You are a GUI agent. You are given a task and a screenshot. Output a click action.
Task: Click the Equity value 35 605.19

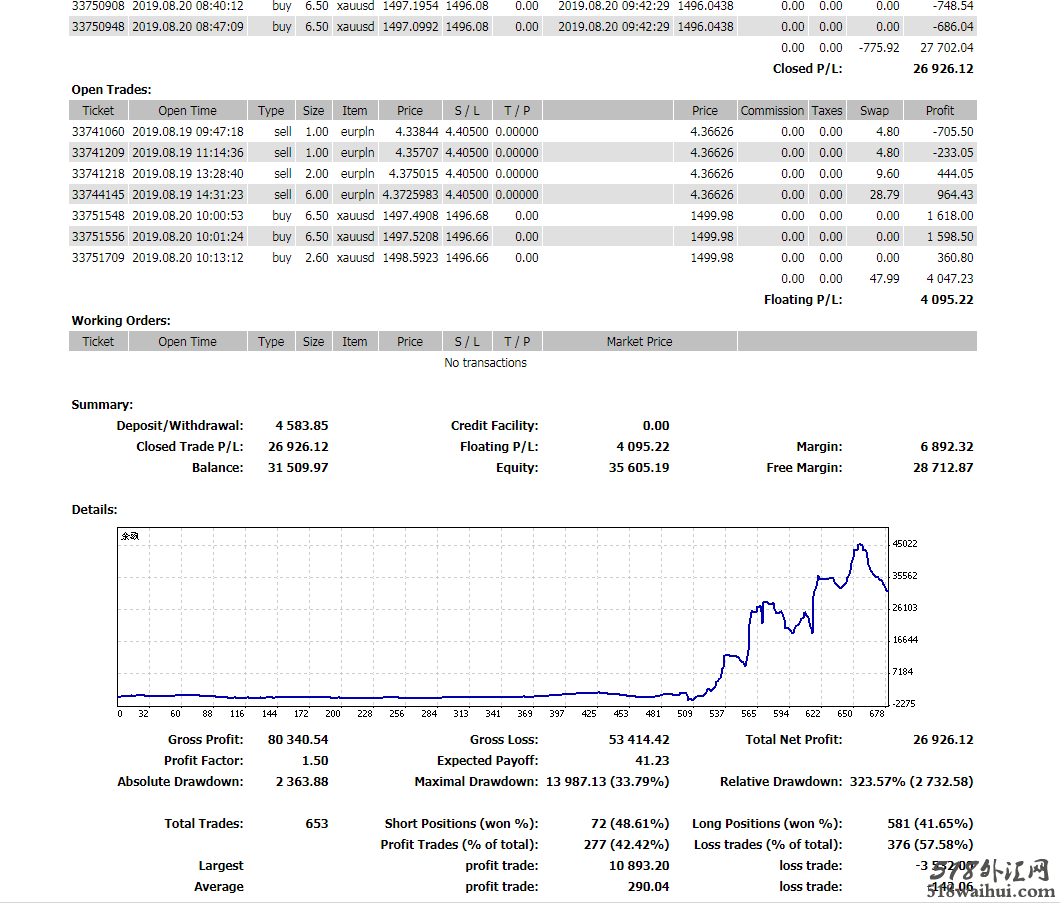639,468
